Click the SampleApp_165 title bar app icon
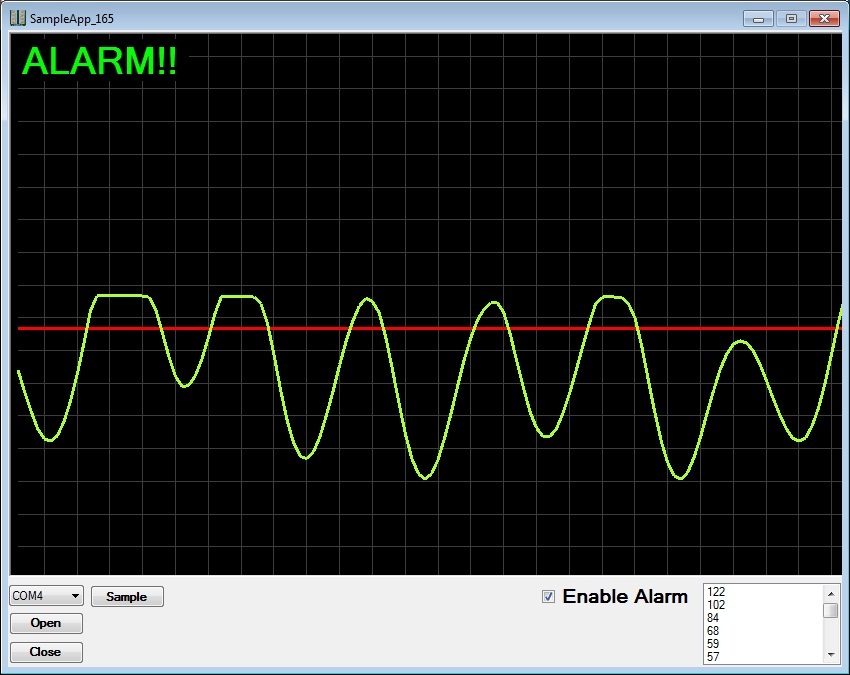The image size is (850, 675). click(x=18, y=18)
